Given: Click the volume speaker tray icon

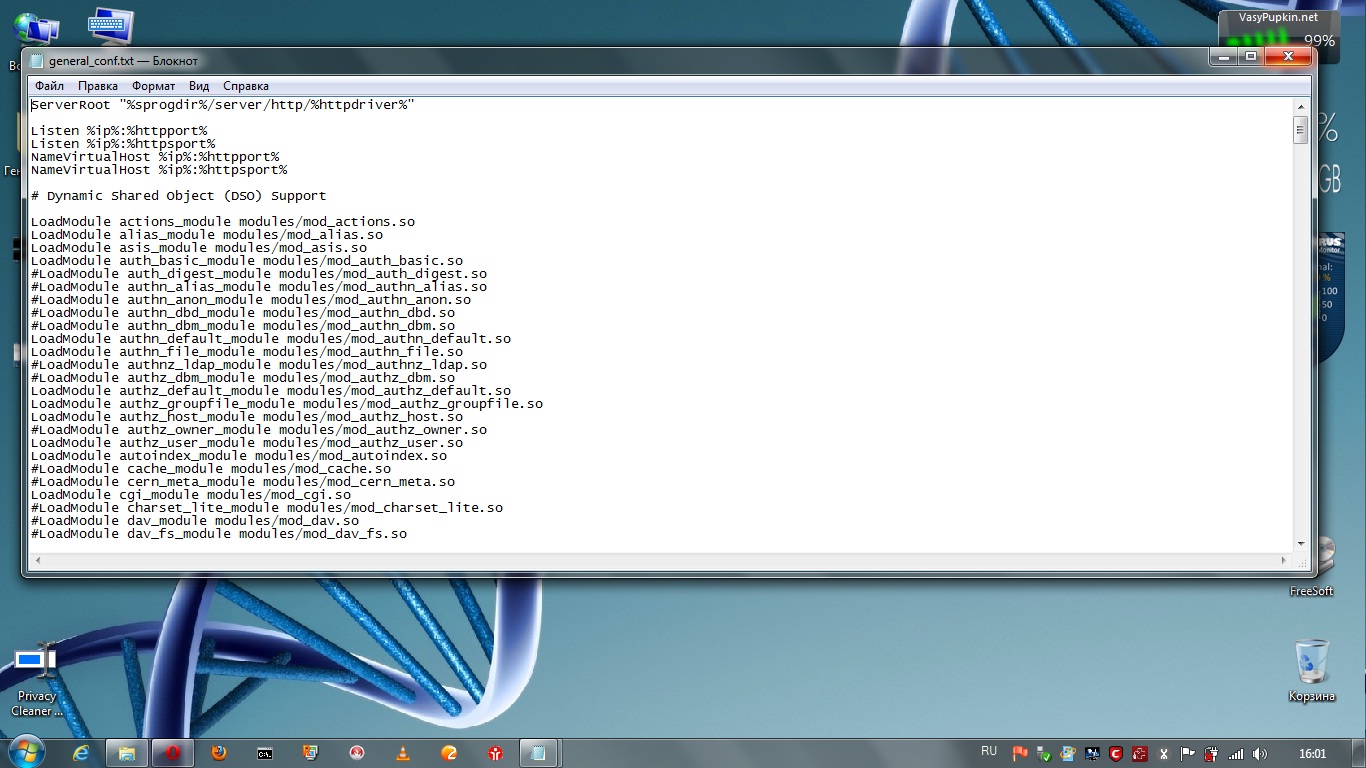Looking at the screenshot, I should pos(1259,753).
